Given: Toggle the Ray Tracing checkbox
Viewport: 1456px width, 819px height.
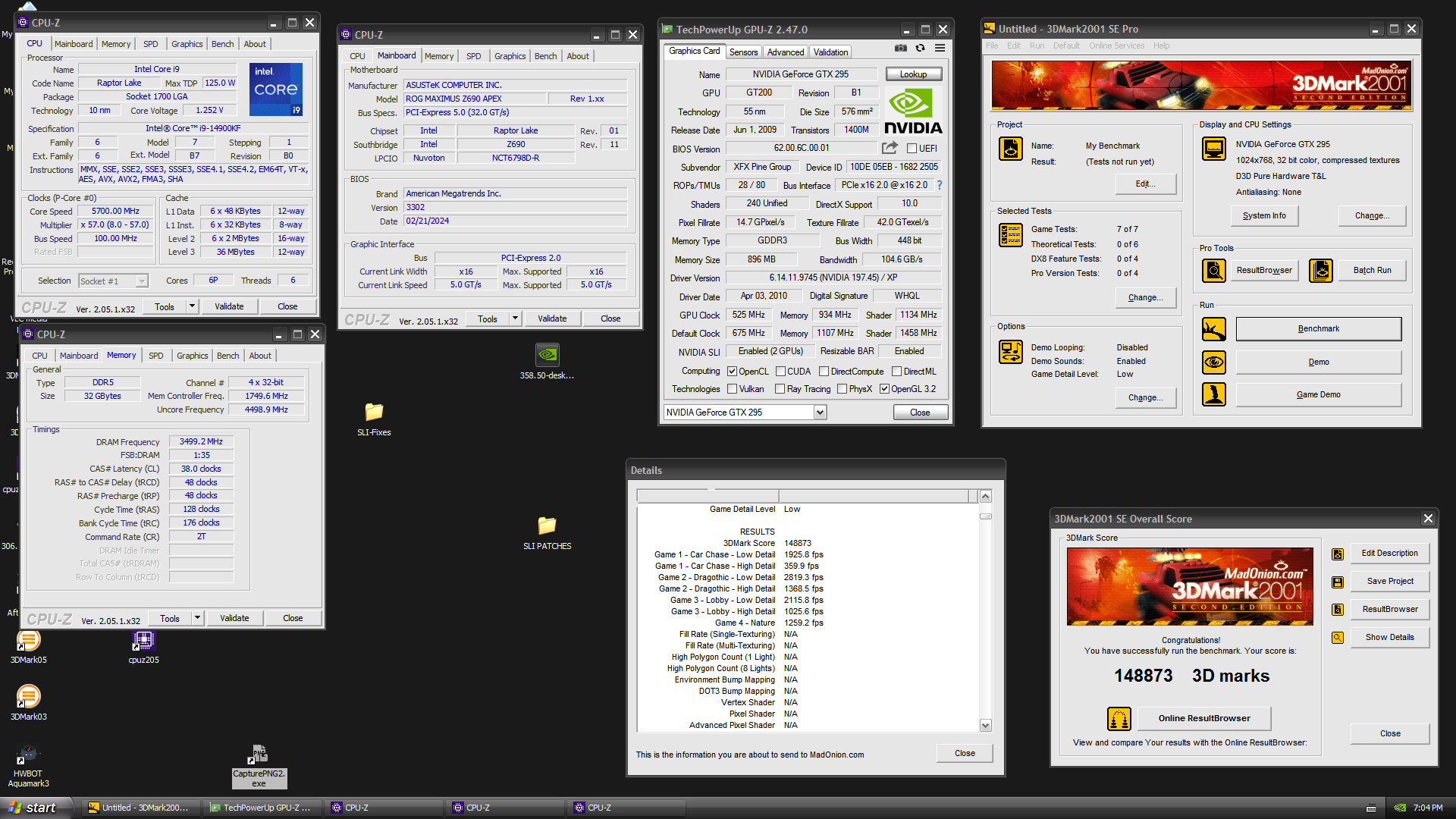Looking at the screenshot, I should (780, 389).
